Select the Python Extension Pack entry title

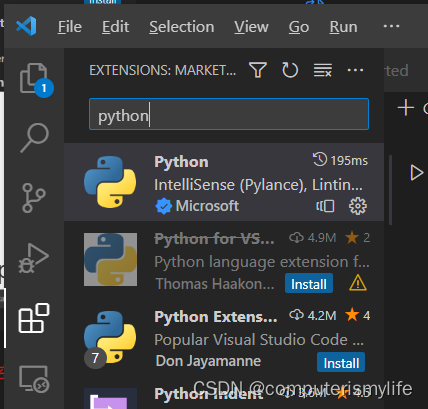point(216,316)
